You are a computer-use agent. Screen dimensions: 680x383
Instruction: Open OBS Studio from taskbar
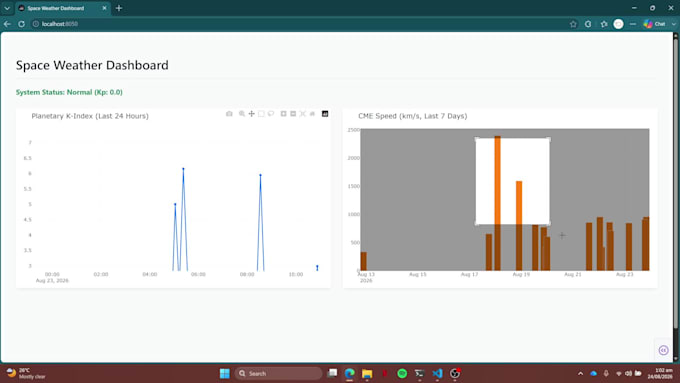(454, 373)
